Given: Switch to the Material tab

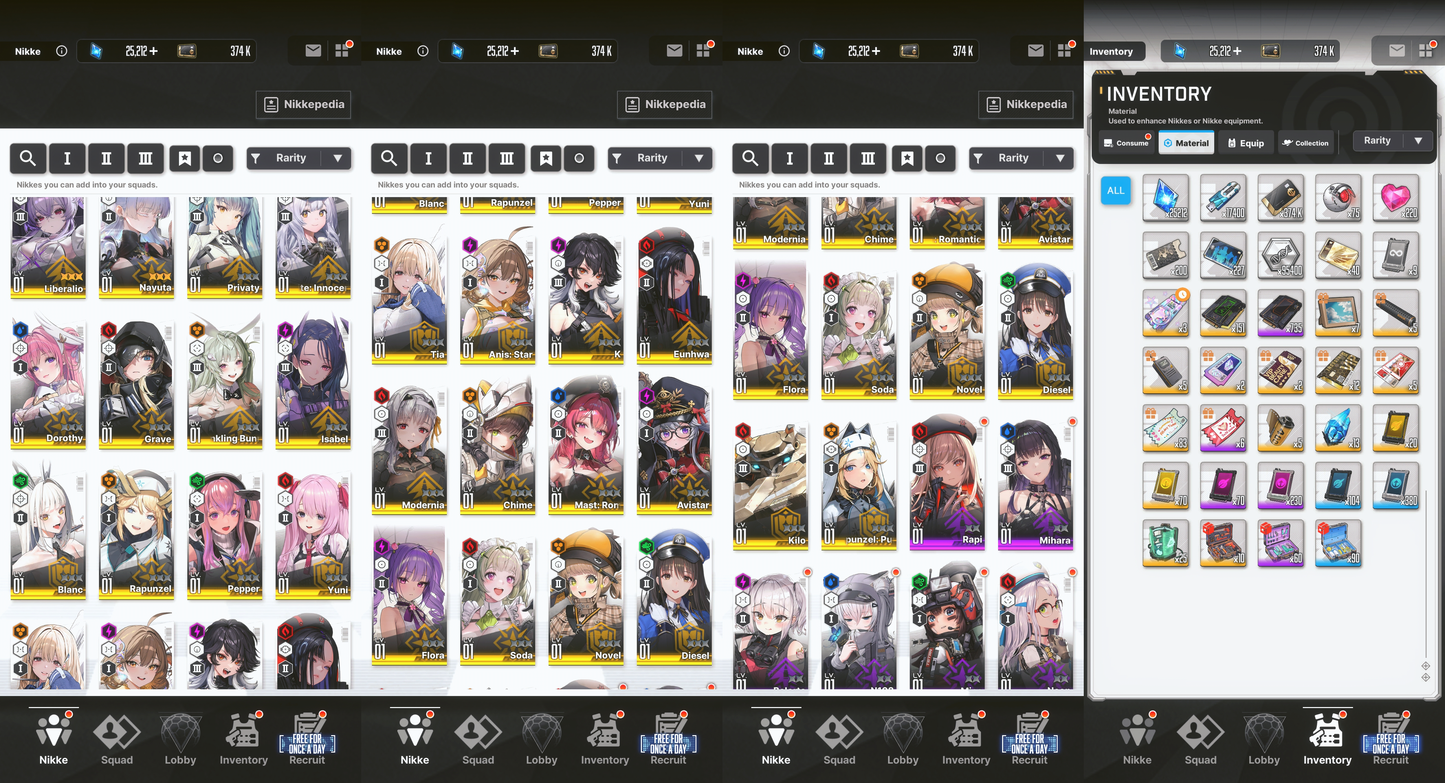Looking at the screenshot, I should pyautogui.click(x=1186, y=143).
